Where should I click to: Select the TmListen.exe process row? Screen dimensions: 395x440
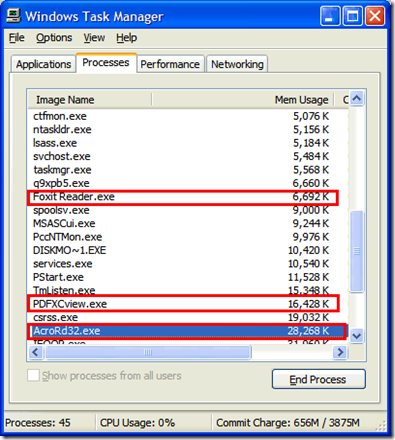(187, 290)
